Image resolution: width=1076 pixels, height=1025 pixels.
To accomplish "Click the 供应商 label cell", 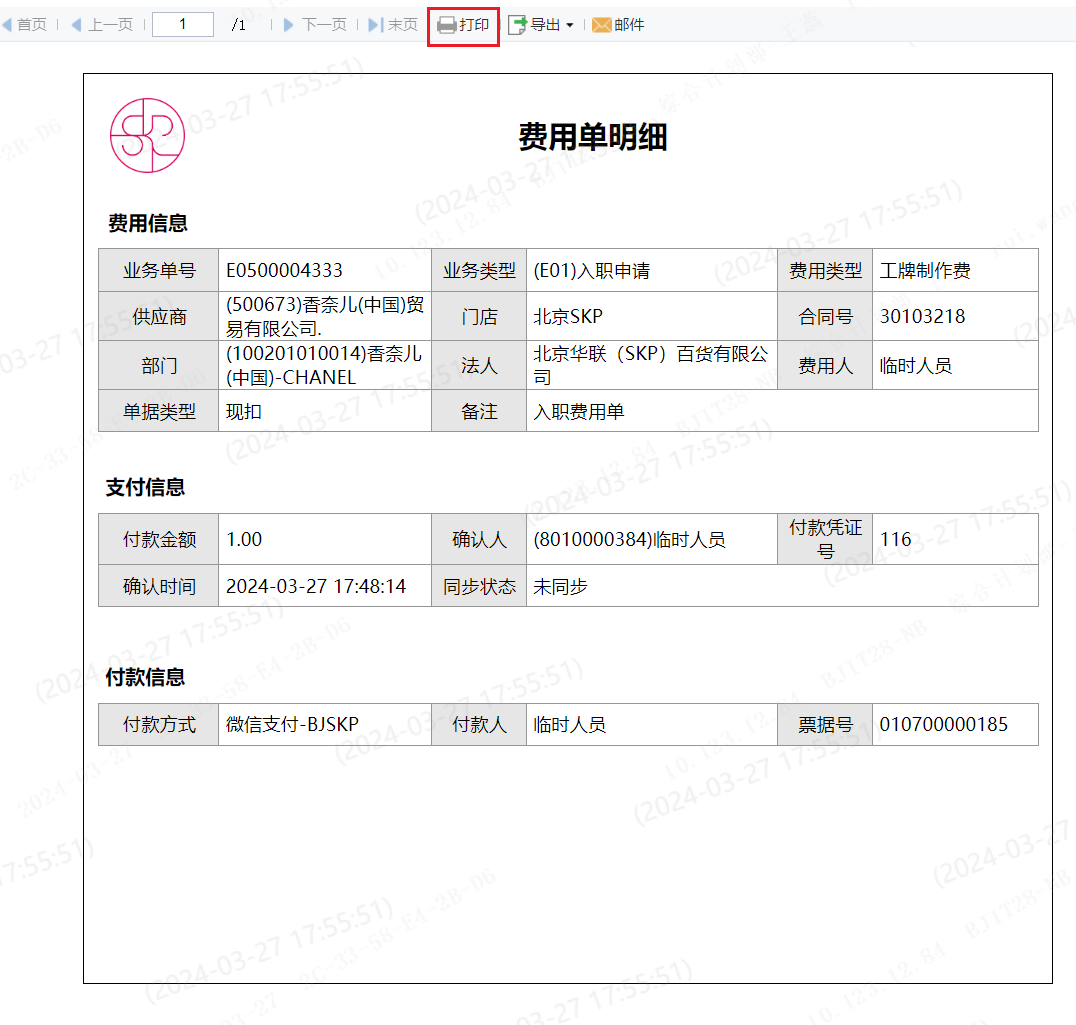I will (x=159, y=316).
